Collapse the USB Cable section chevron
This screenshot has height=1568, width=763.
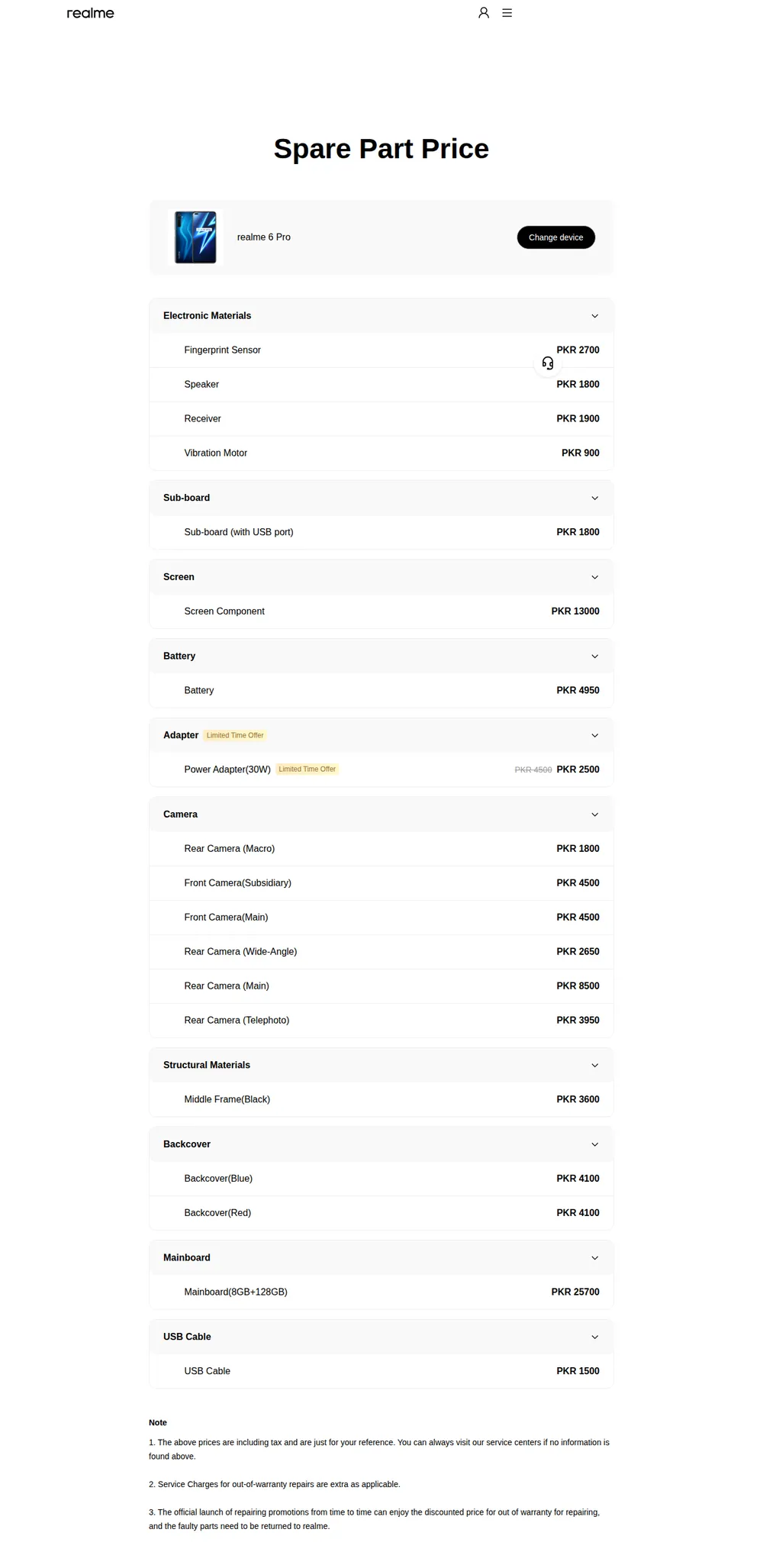pos(595,1337)
